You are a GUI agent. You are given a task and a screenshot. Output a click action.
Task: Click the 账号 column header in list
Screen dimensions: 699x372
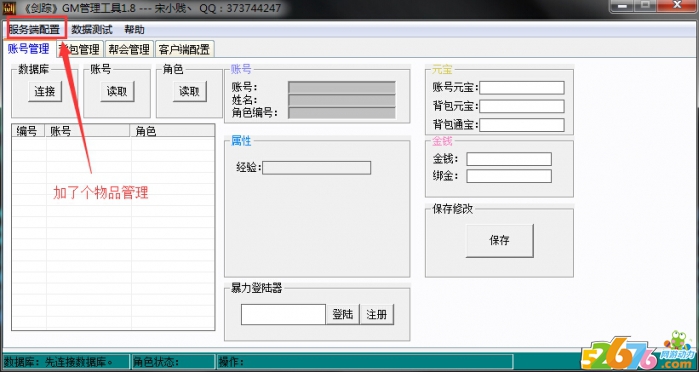point(88,131)
